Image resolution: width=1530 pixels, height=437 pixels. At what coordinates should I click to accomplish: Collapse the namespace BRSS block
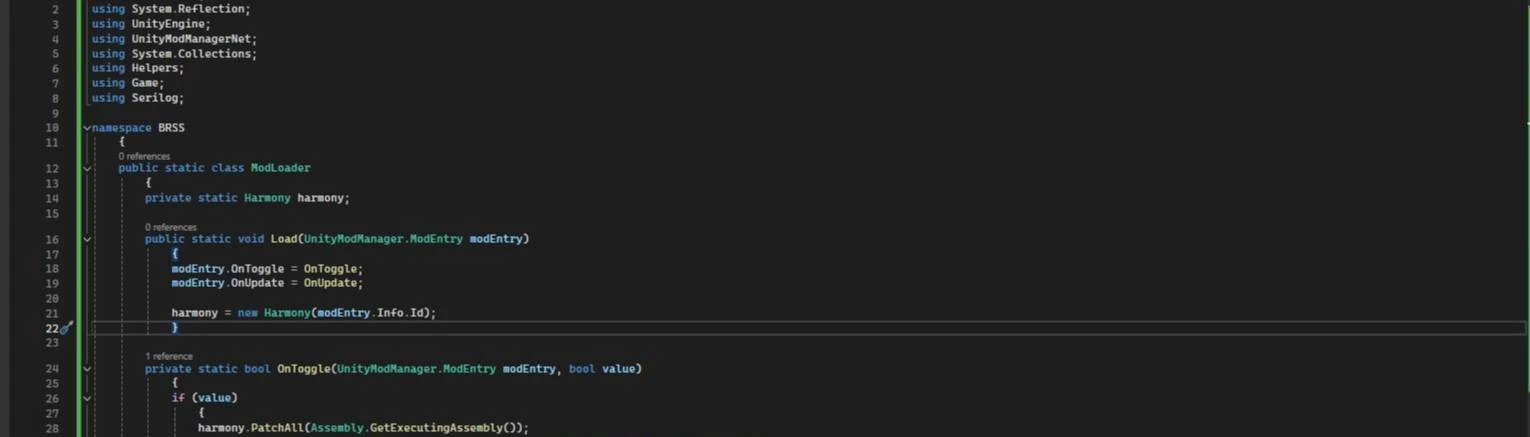point(87,128)
